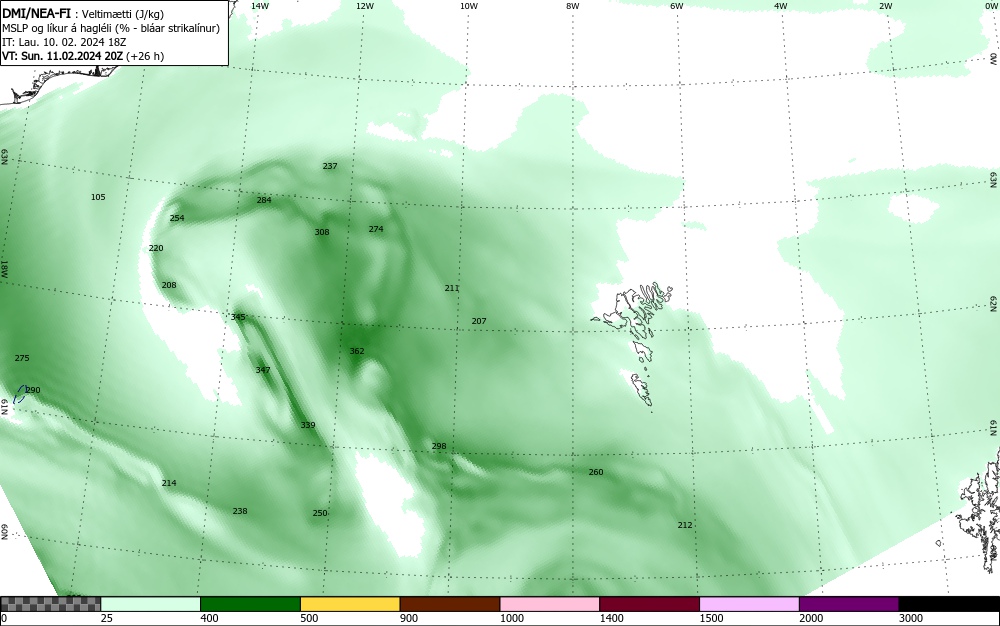The image size is (1000, 626).
Task: Select the brown 900-1000 legend swatch
Action: click(450, 604)
